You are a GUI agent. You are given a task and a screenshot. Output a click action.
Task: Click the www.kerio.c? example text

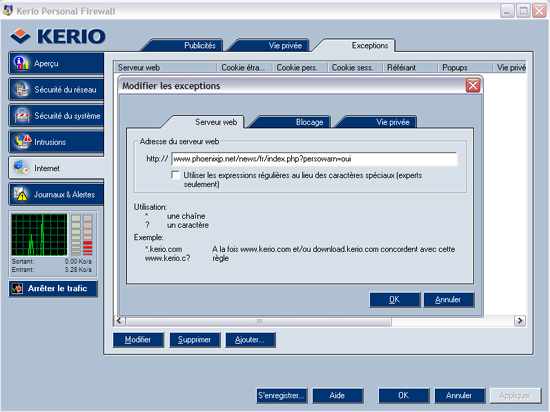pyautogui.click(x=168, y=258)
